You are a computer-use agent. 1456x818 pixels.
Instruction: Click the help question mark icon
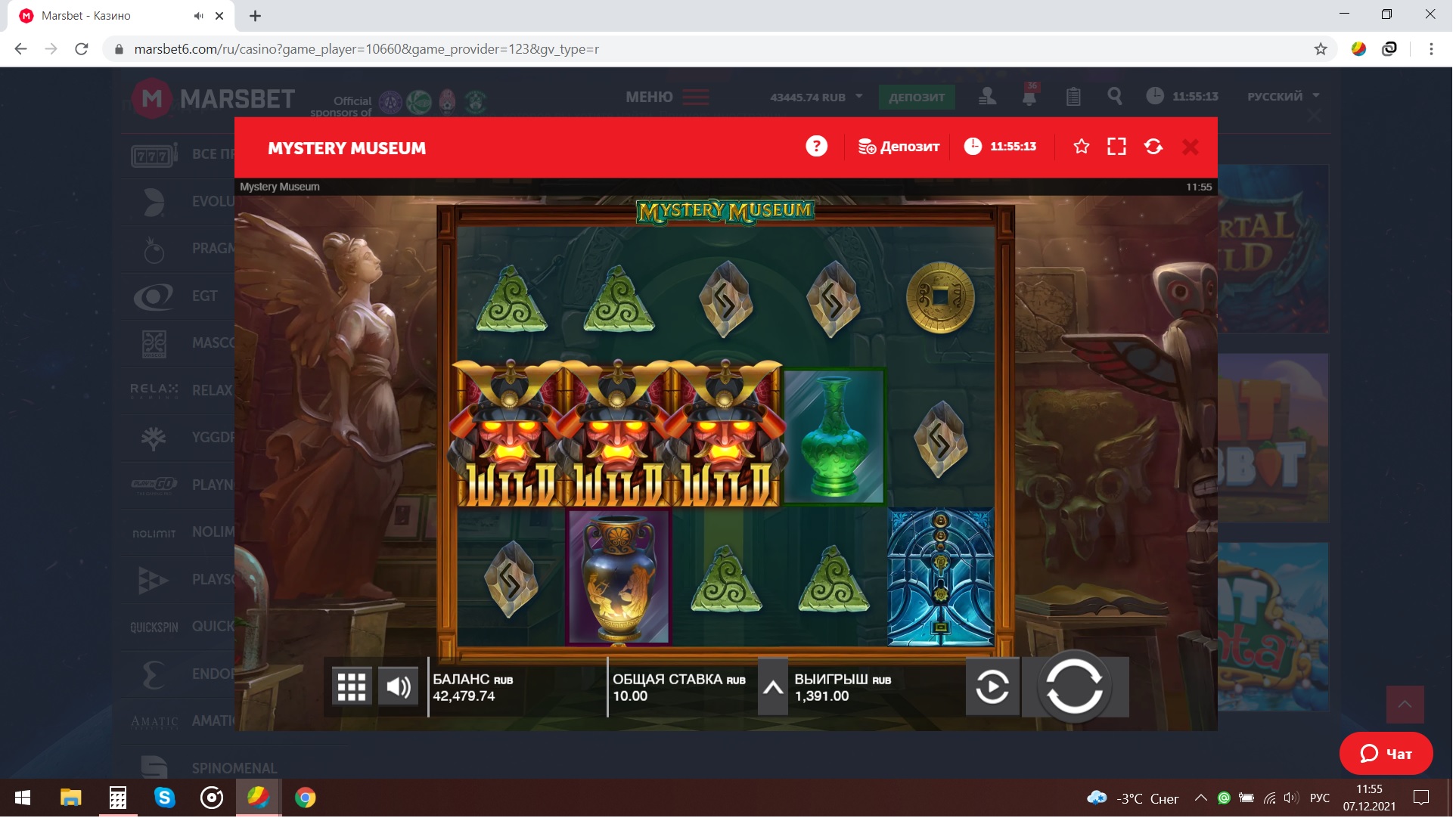(x=818, y=147)
